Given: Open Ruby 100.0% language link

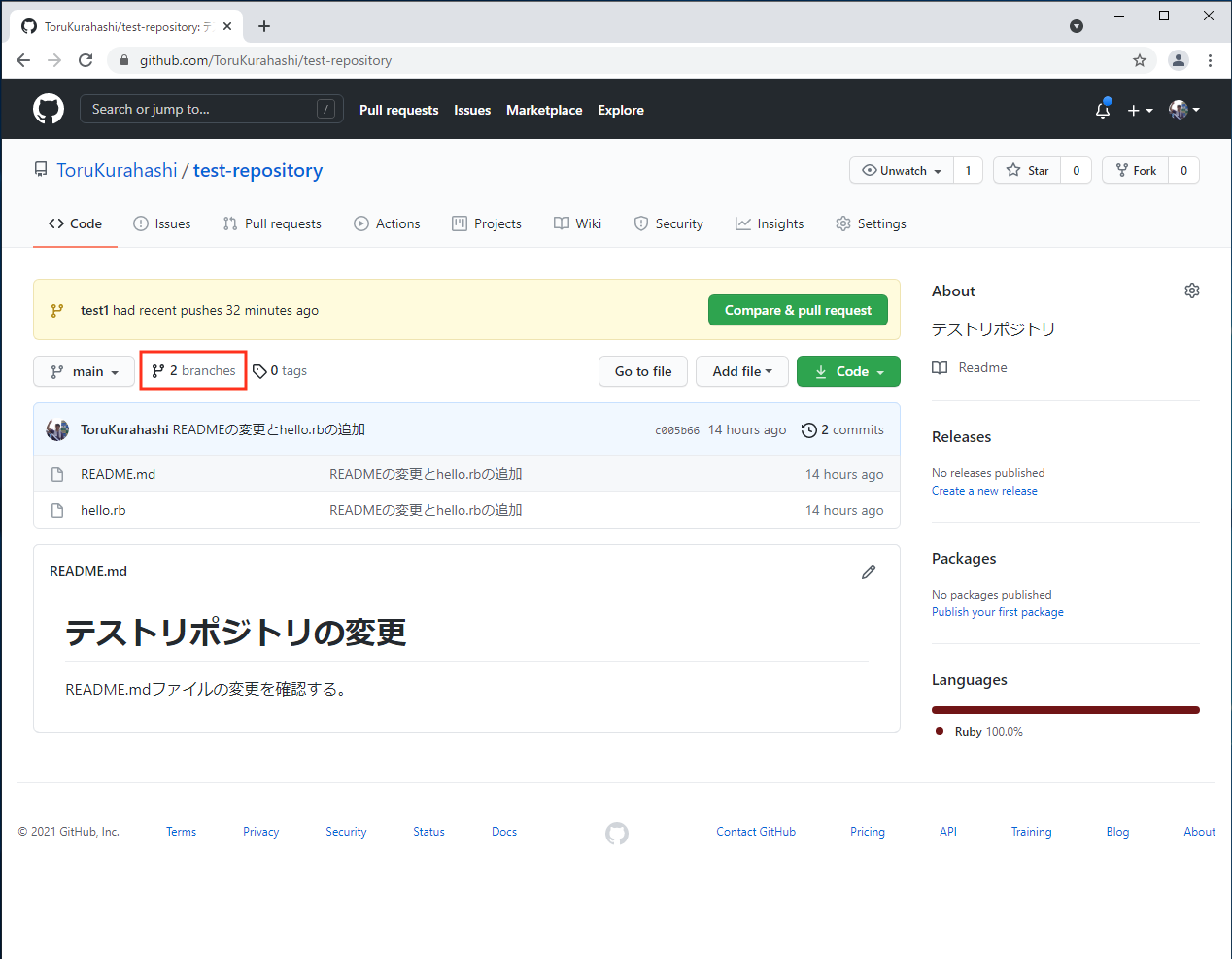Looking at the screenshot, I should (x=979, y=732).
